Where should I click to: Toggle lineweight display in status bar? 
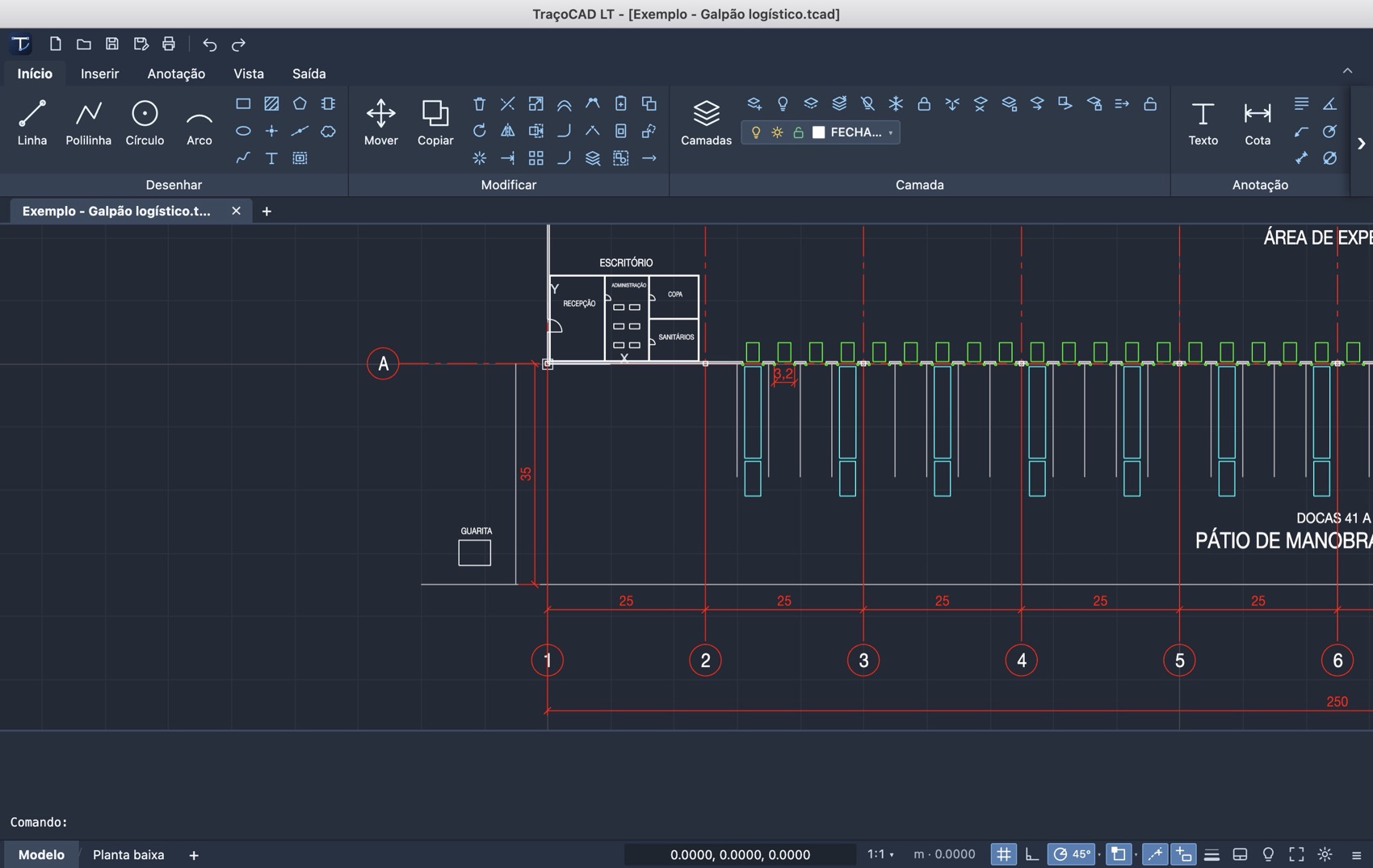[1211, 854]
